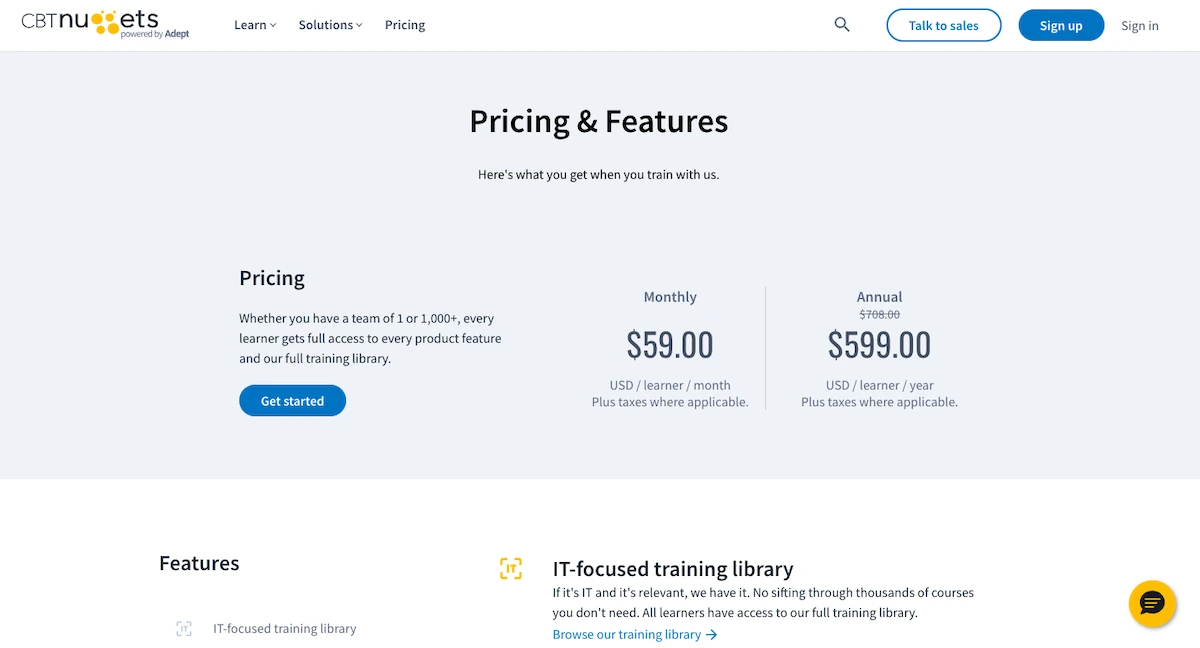
Task: Open the yellow chat widget
Action: [x=1151, y=603]
